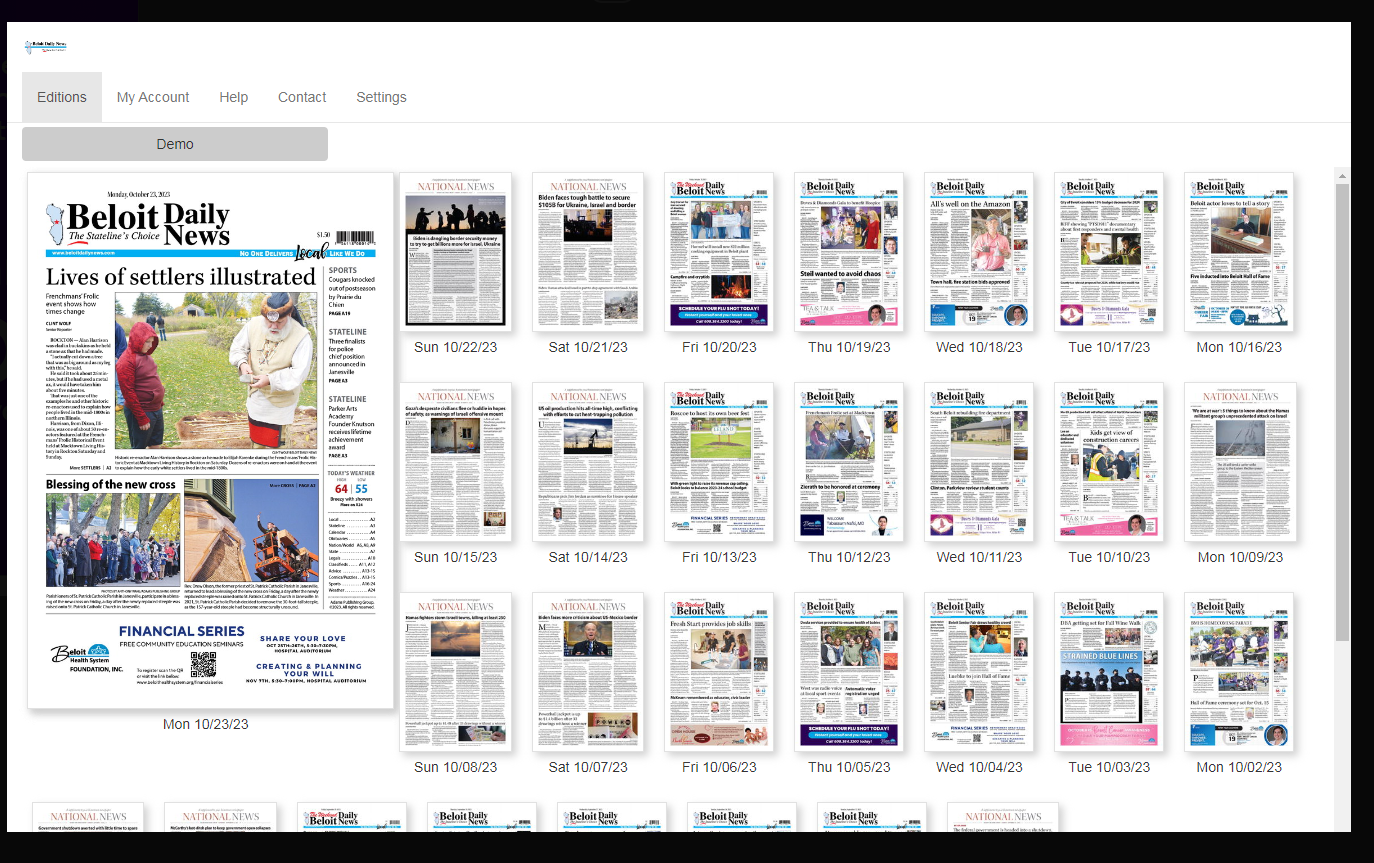Click the Tue 10/10/23 date label
1374x863 pixels.
(1109, 557)
